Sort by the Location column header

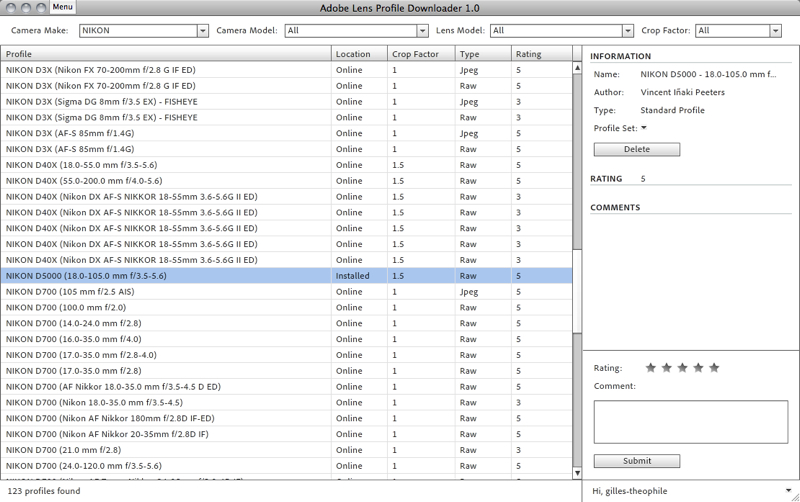[x=360, y=54]
